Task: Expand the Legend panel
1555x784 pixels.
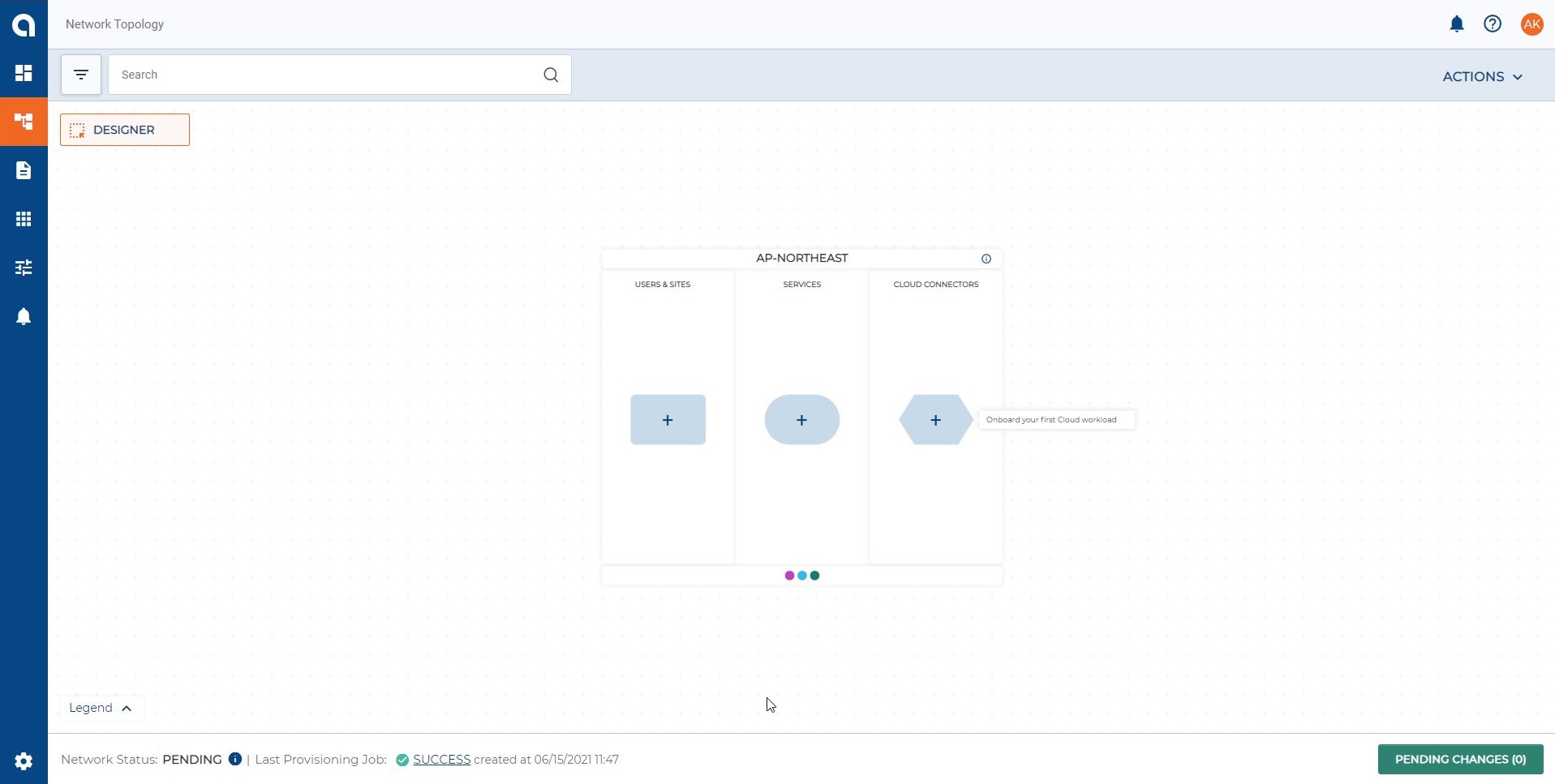Action: tap(101, 708)
